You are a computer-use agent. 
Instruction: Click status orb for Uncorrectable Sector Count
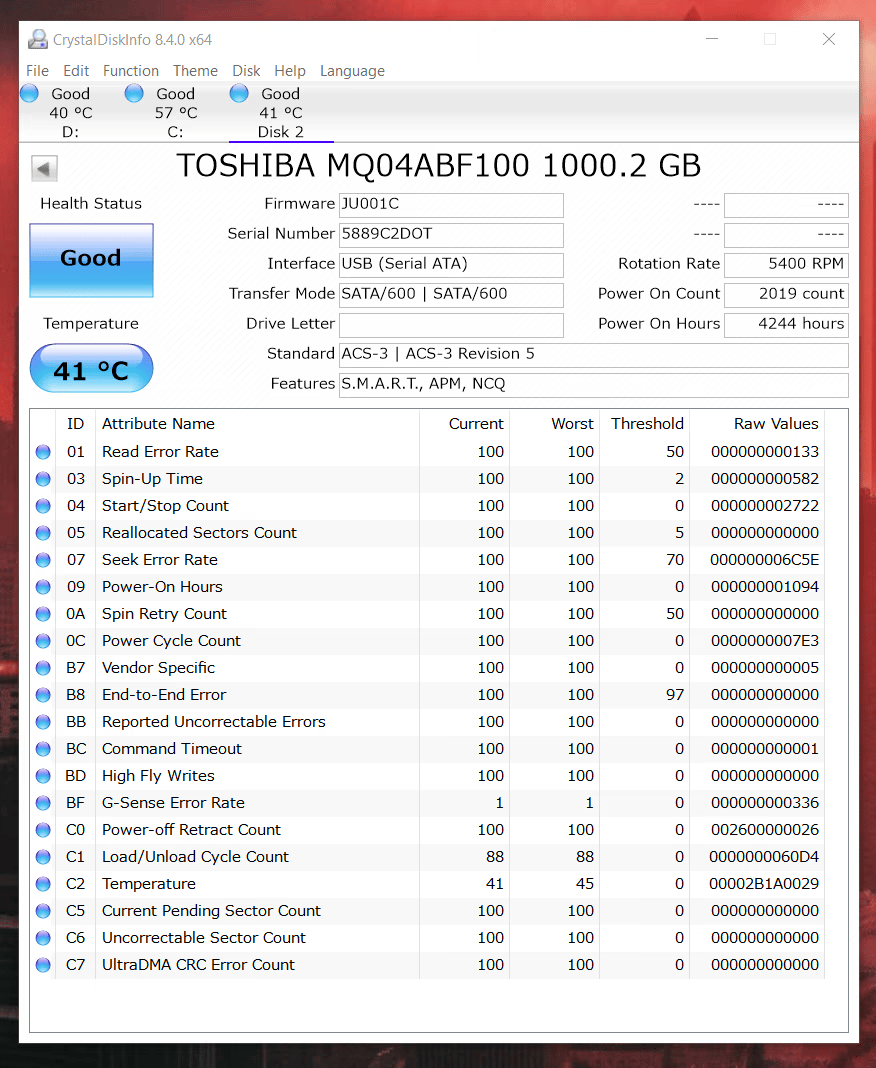tap(43, 938)
